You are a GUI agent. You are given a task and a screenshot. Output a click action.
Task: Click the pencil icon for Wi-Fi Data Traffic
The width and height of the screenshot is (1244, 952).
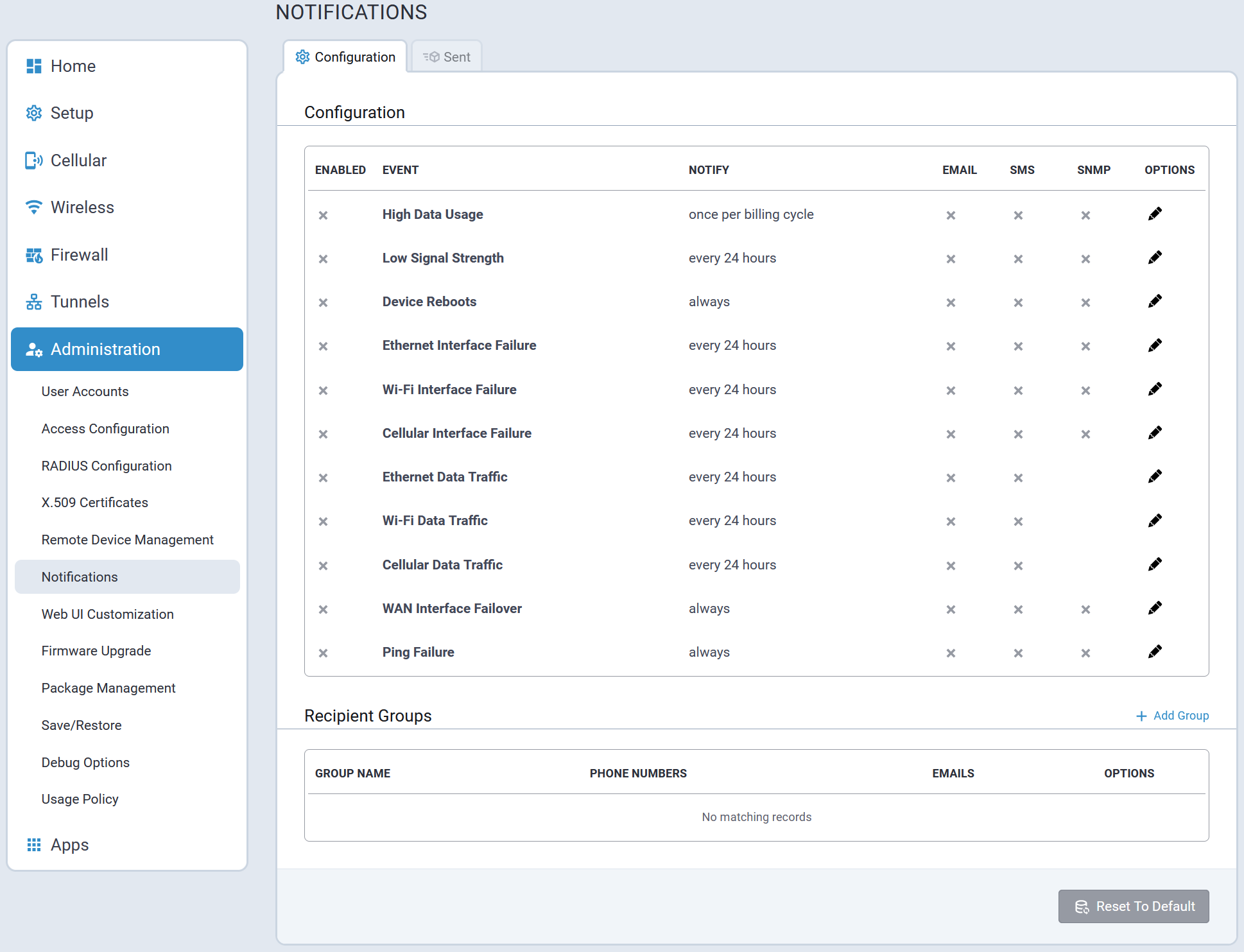click(1155, 521)
